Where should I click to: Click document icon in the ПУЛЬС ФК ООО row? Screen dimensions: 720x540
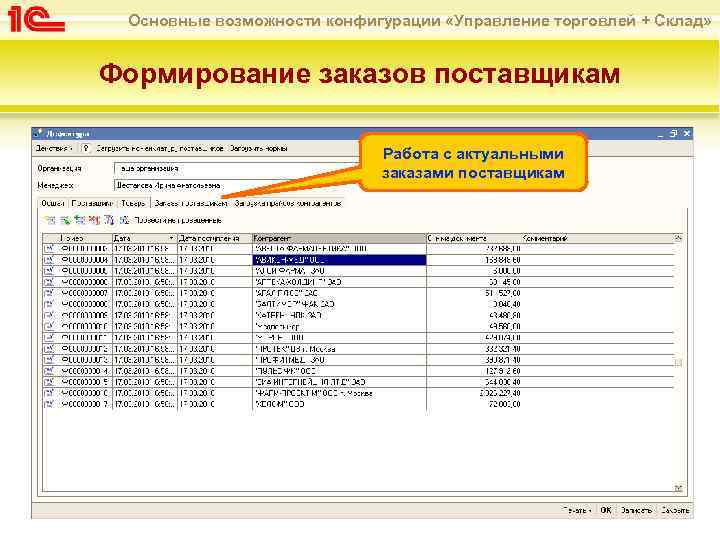pos(49,371)
